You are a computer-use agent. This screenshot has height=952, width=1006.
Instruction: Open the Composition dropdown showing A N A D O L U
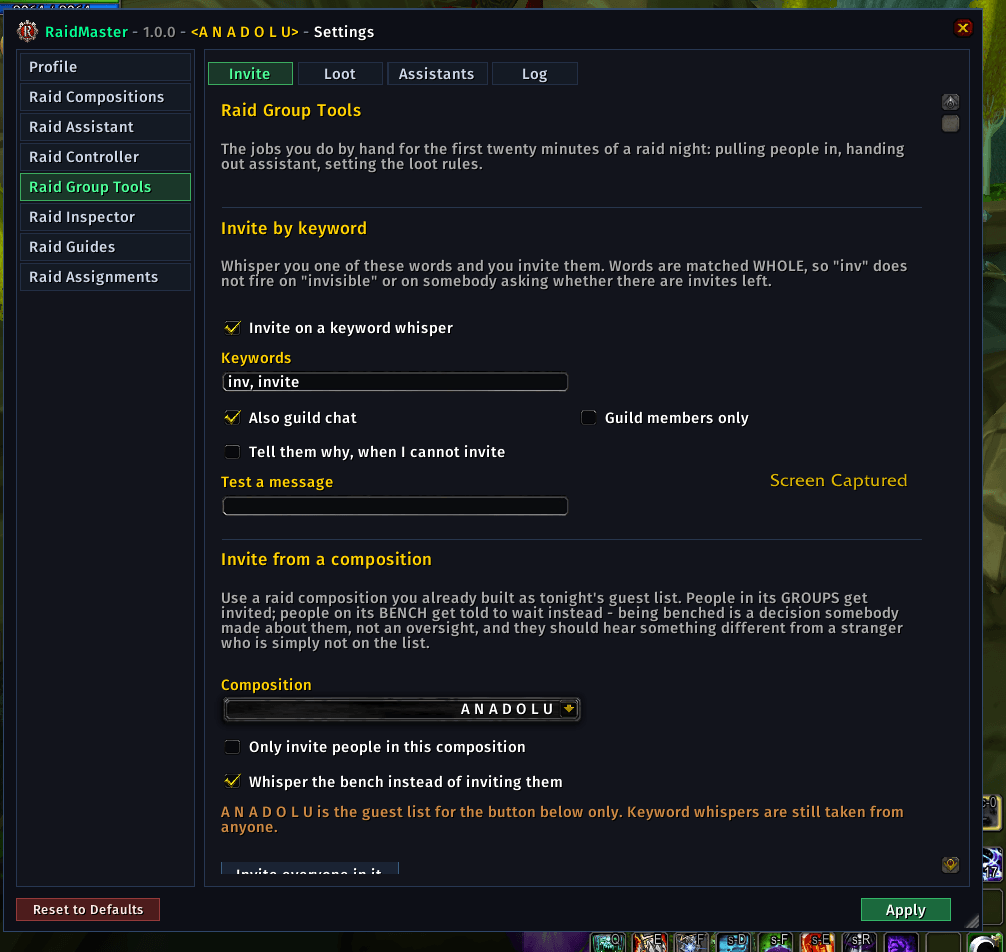[x=402, y=709]
